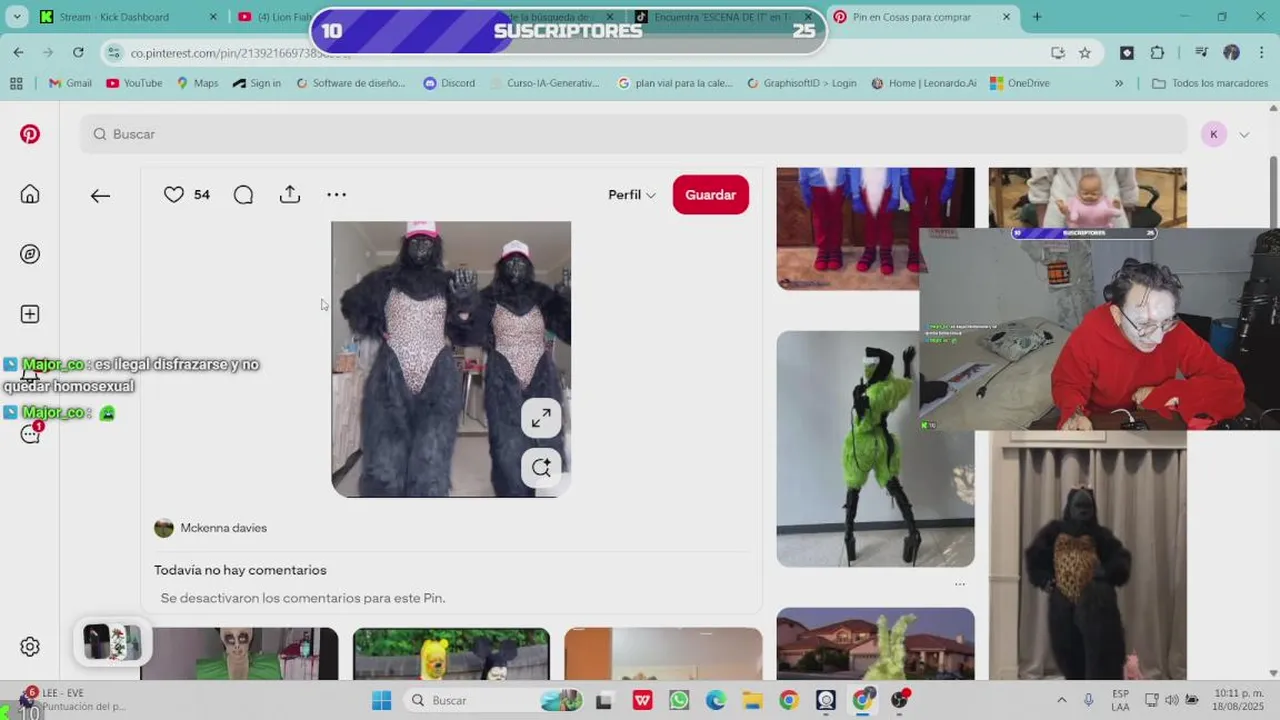
Task: Click the taskbar microphone icon
Action: click(x=1088, y=700)
